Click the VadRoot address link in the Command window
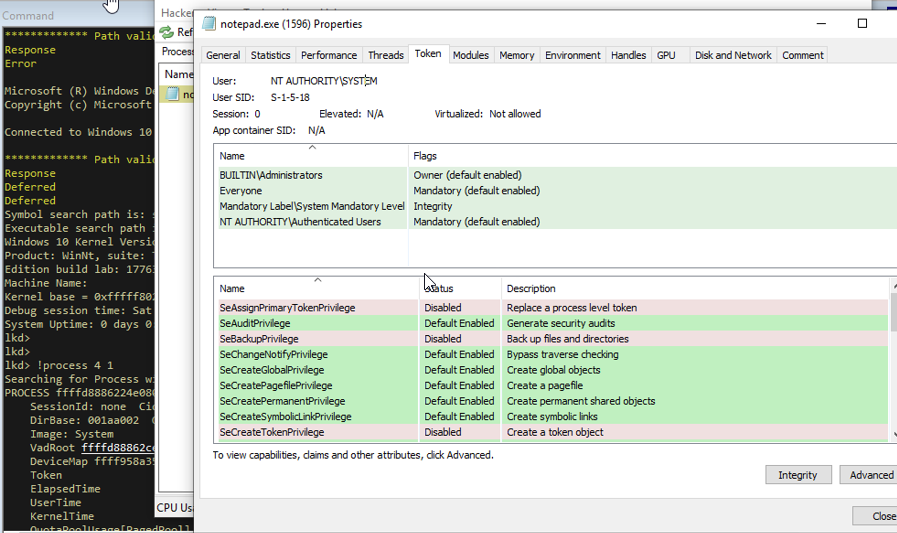 pyautogui.click(x=118, y=448)
